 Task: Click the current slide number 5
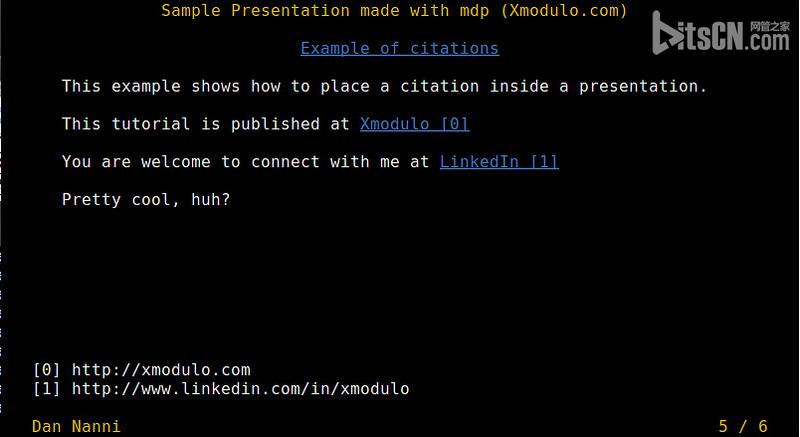coord(723,426)
